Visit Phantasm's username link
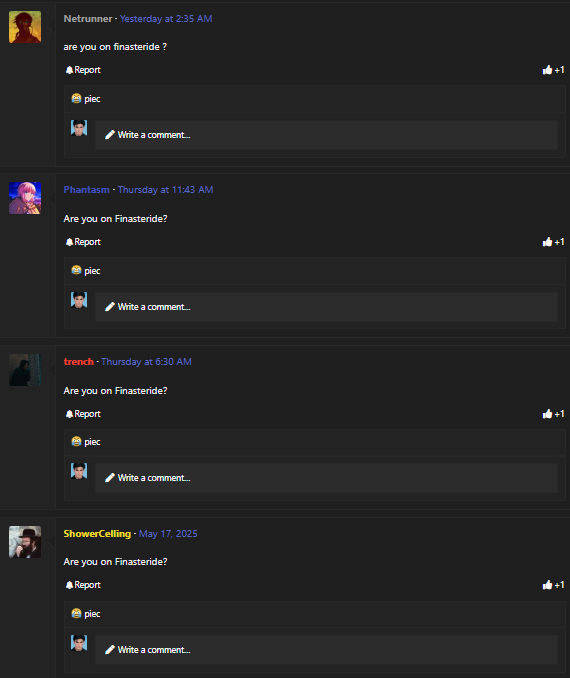 click(86, 189)
